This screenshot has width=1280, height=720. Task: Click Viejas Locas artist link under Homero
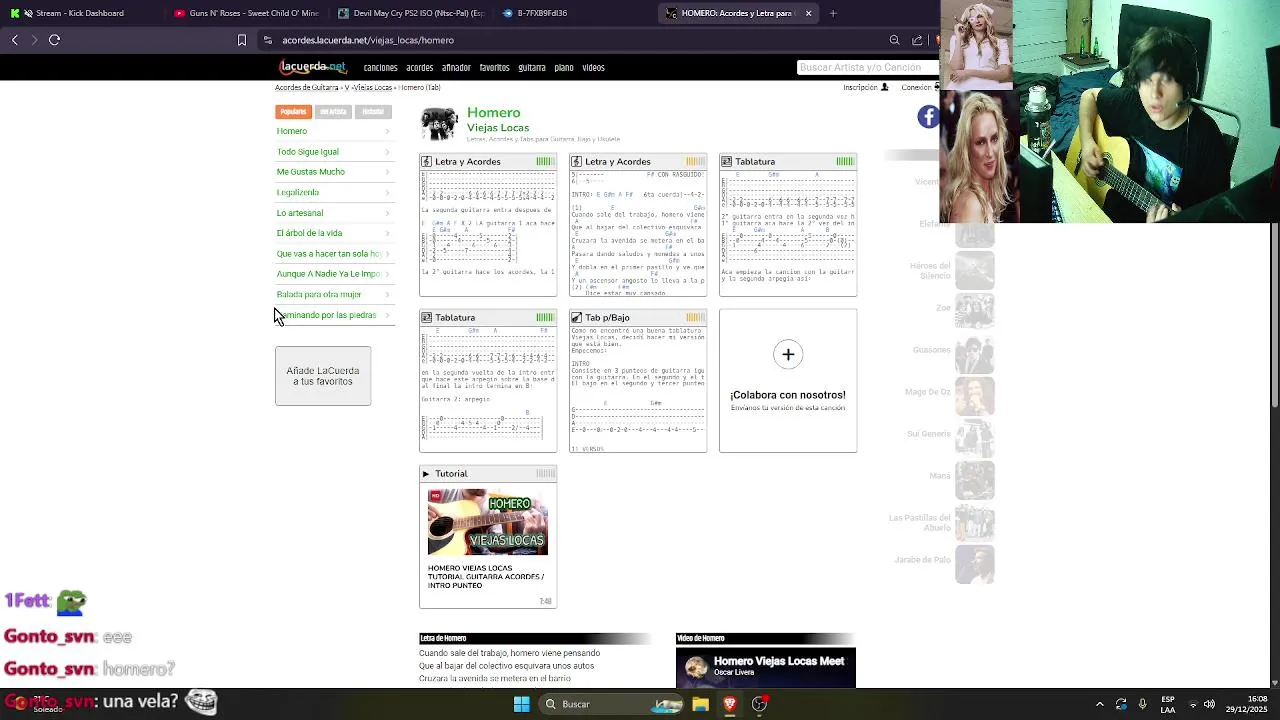pyautogui.click(x=498, y=128)
